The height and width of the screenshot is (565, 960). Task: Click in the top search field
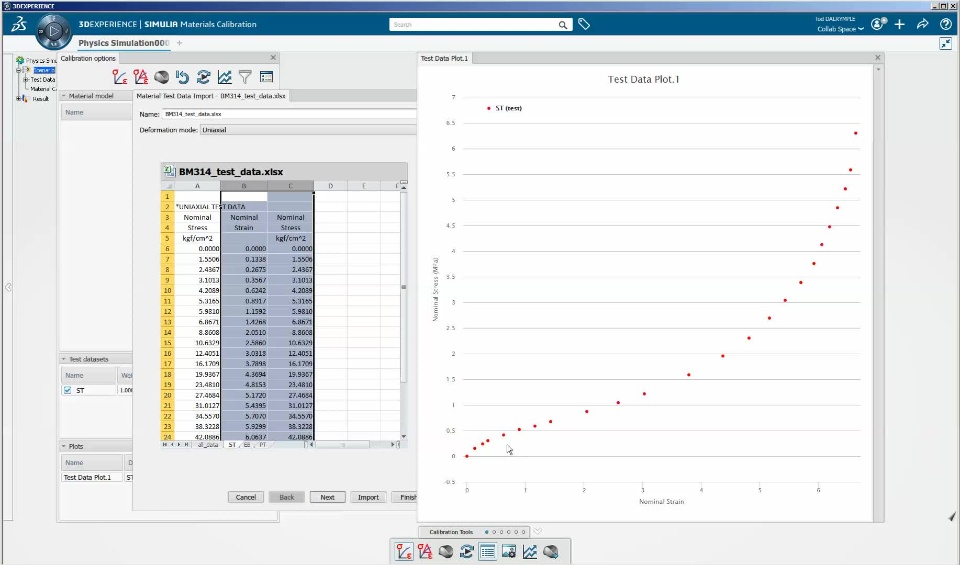[x=474, y=24]
